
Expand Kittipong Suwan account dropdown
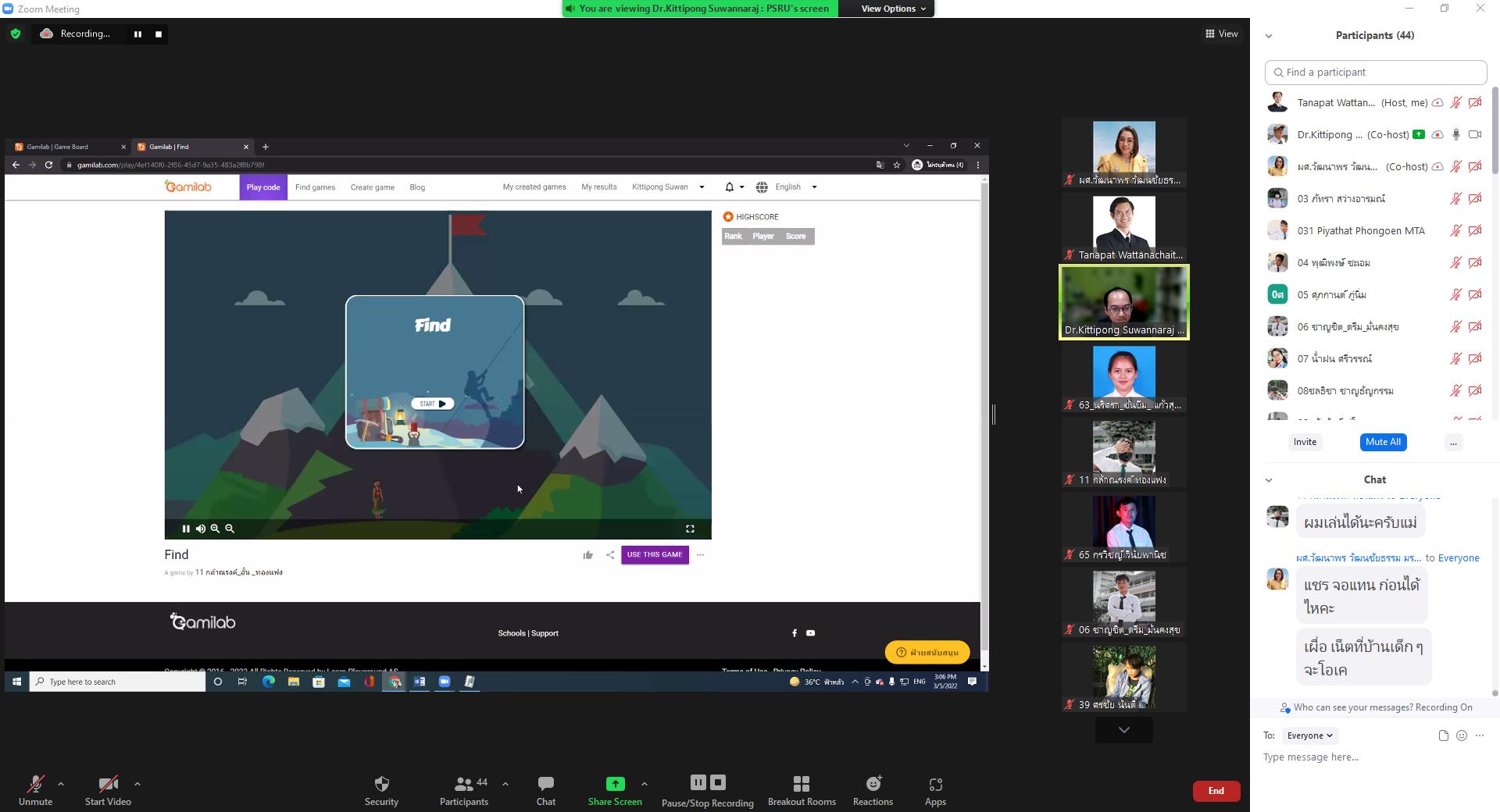(x=668, y=187)
